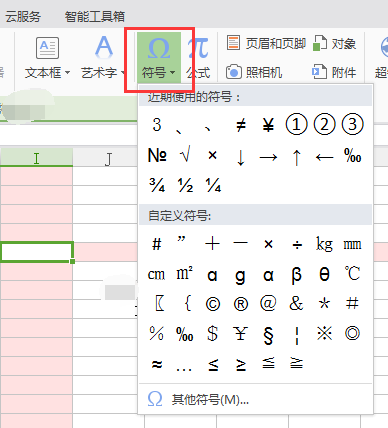Insert the circled number ① symbol
The height and width of the screenshot is (428, 388).
click(296, 125)
